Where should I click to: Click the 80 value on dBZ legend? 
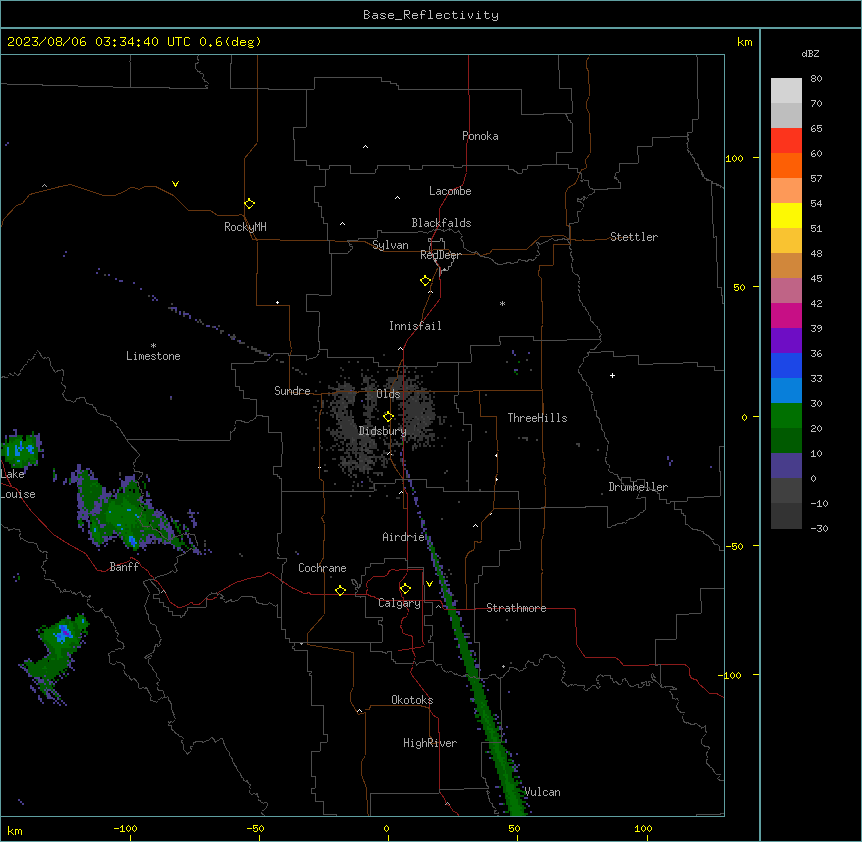[x=816, y=79]
